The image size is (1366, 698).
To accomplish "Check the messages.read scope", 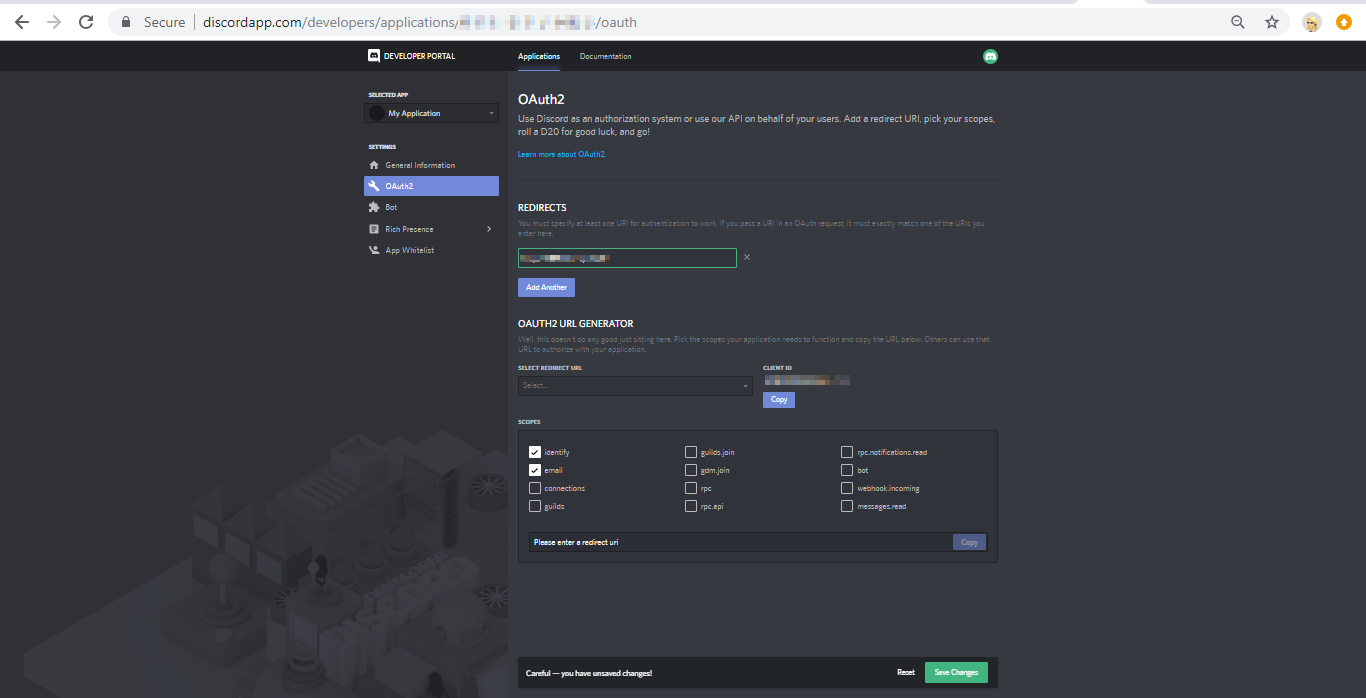I will (x=847, y=506).
